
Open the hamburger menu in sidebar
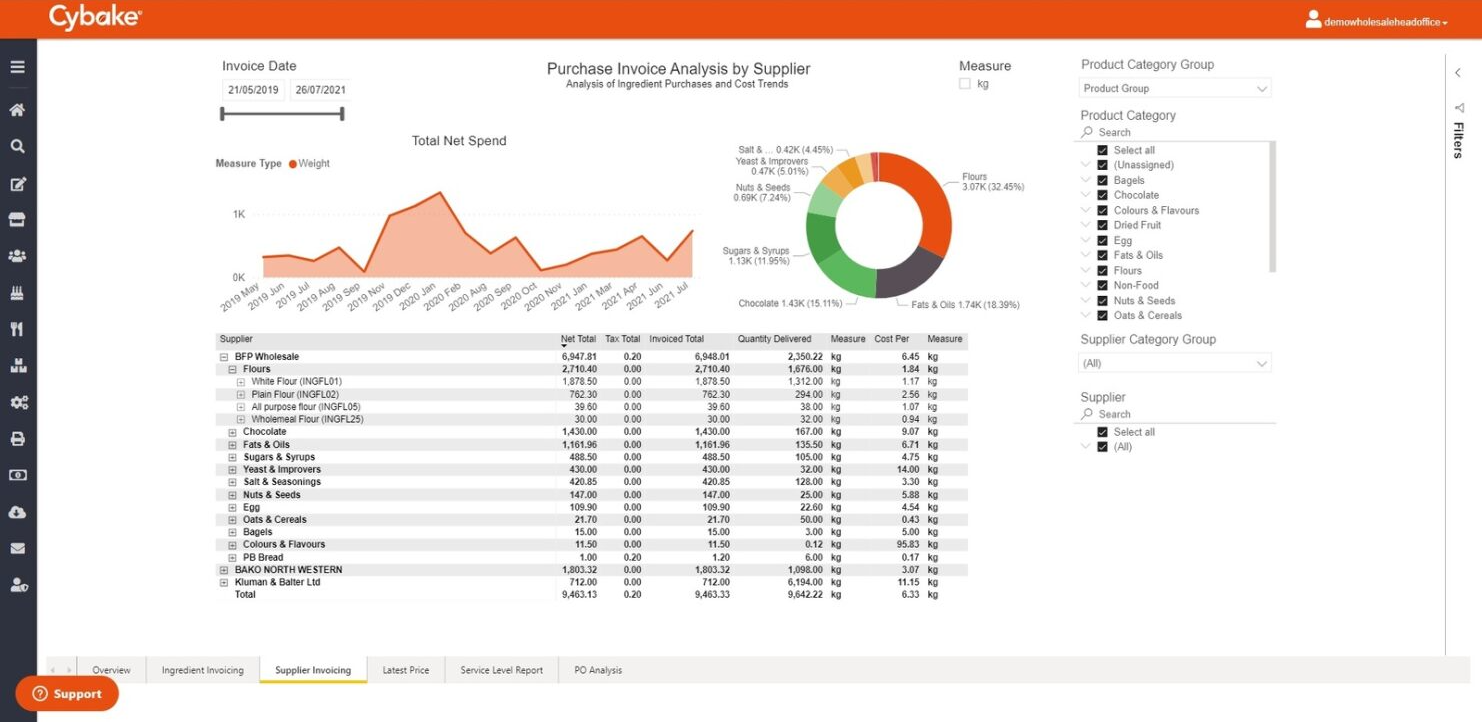pos(17,67)
